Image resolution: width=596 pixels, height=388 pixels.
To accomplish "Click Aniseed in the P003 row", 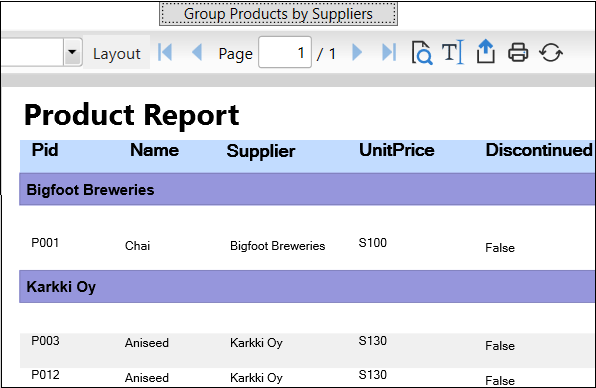I will [x=147, y=343].
